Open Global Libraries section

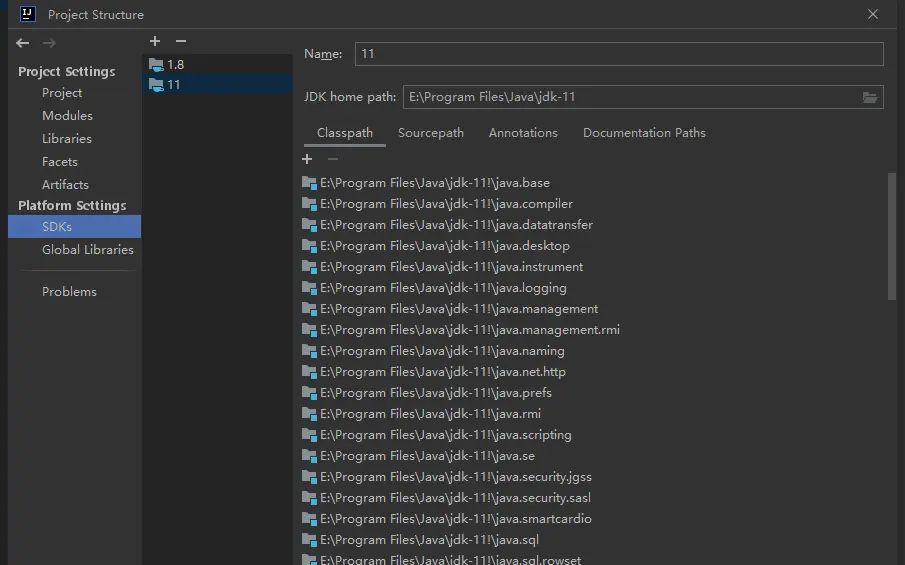point(87,250)
